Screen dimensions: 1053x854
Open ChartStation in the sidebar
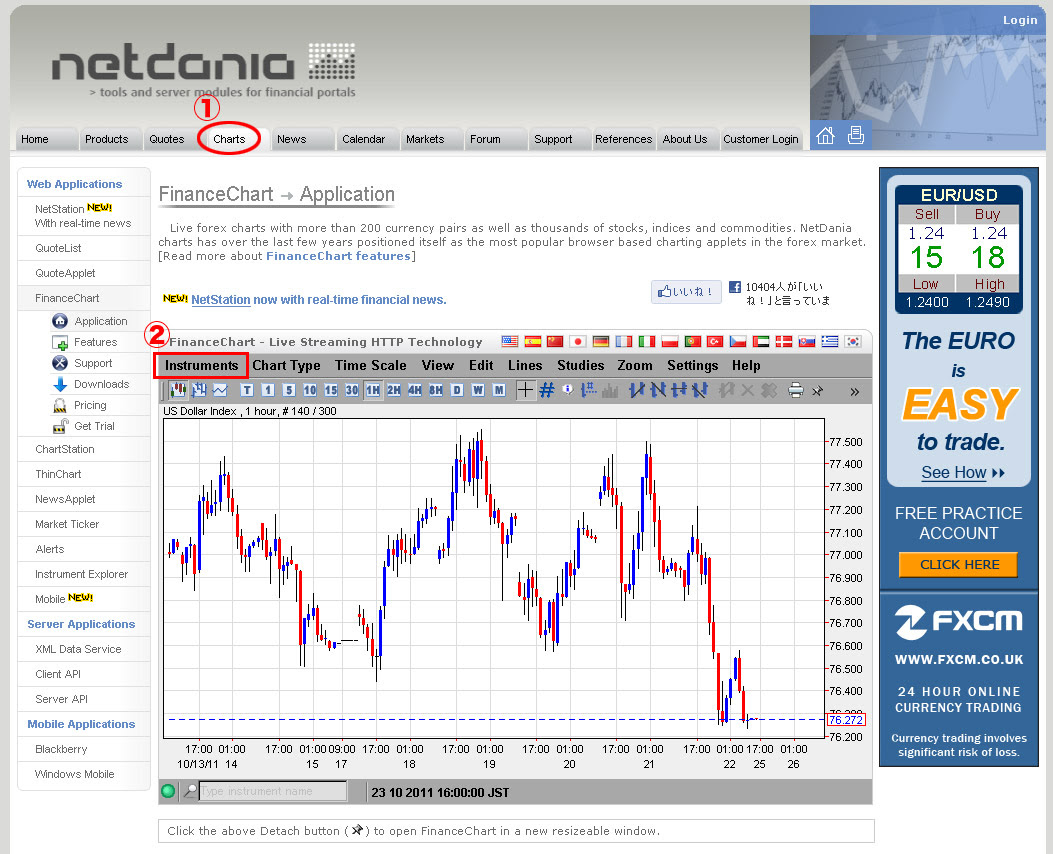coord(64,449)
